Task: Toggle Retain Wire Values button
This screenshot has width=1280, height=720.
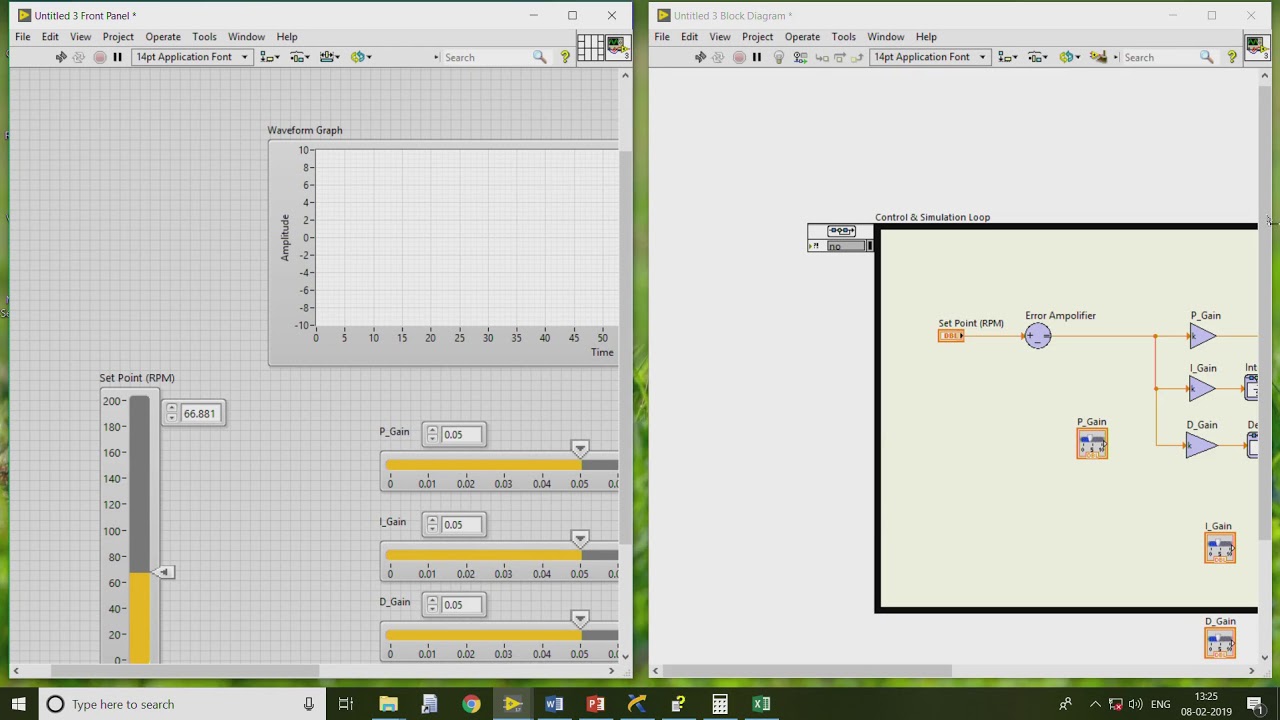Action: [800, 57]
